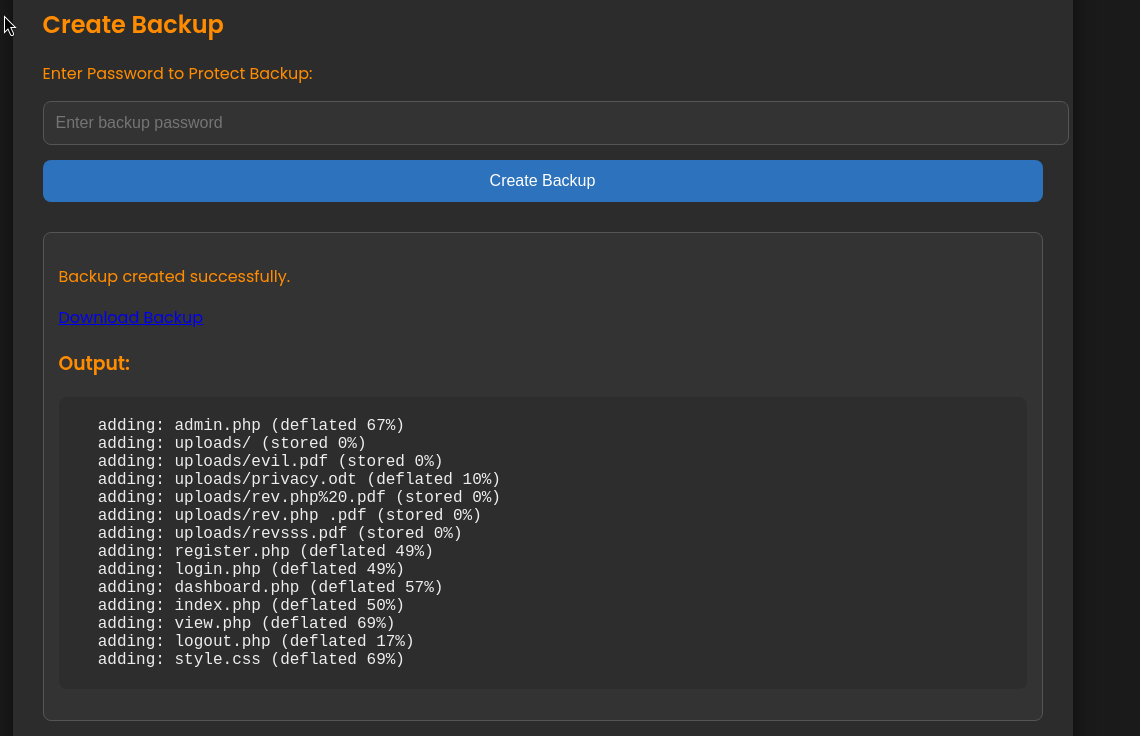The image size is (1140, 736).
Task: Click the logout.php output line
Action: click(x=255, y=642)
